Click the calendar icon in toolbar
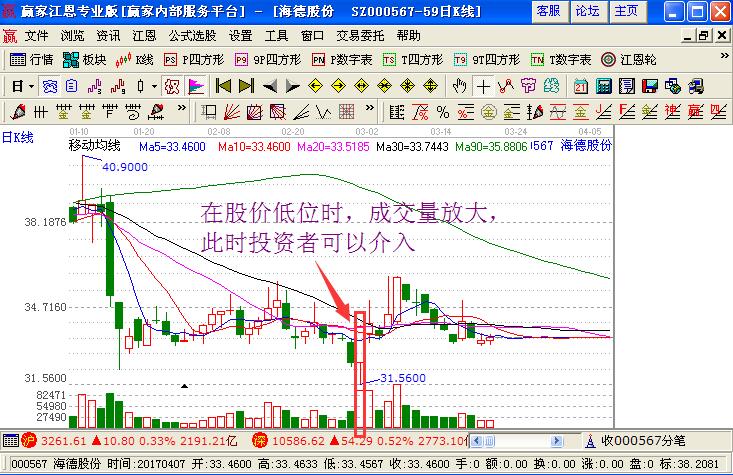 (581, 85)
